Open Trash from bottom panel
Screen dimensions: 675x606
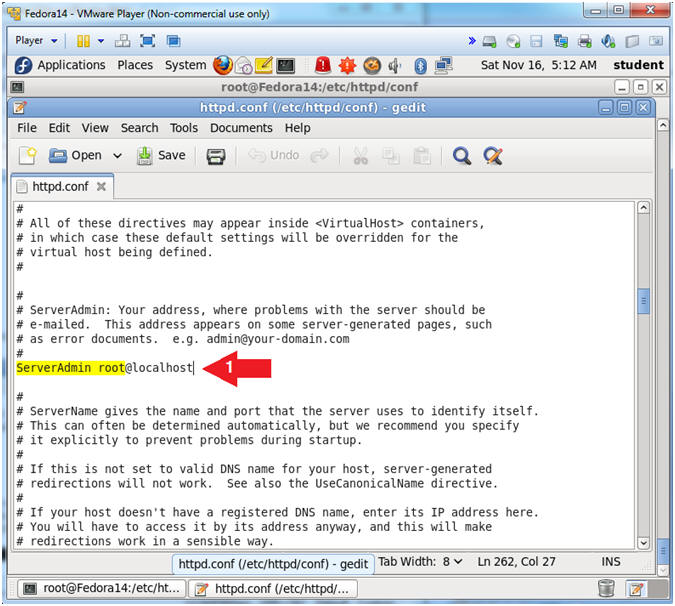click(607, 588)
